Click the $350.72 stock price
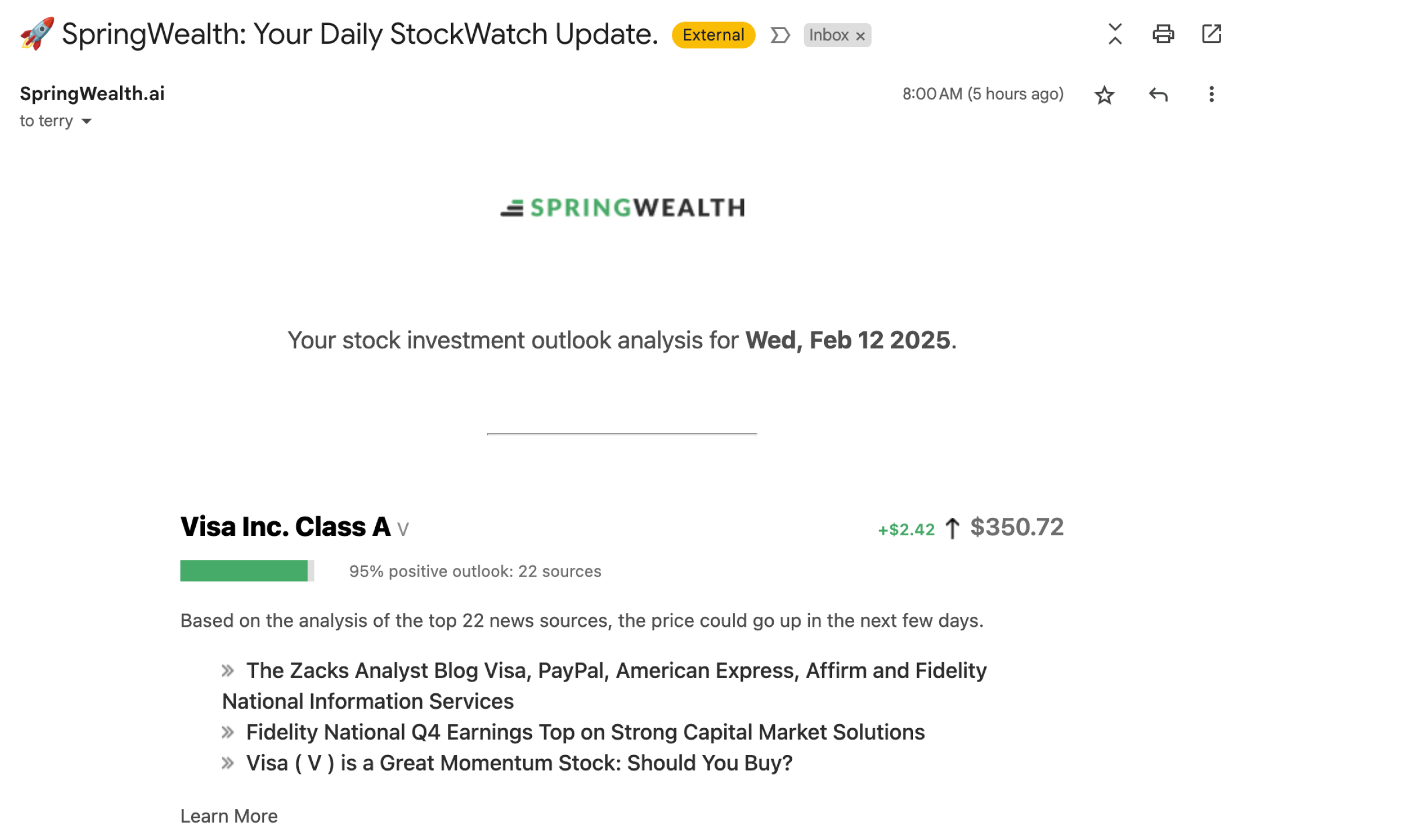1417x840 pixels. tap(1017, 527)
